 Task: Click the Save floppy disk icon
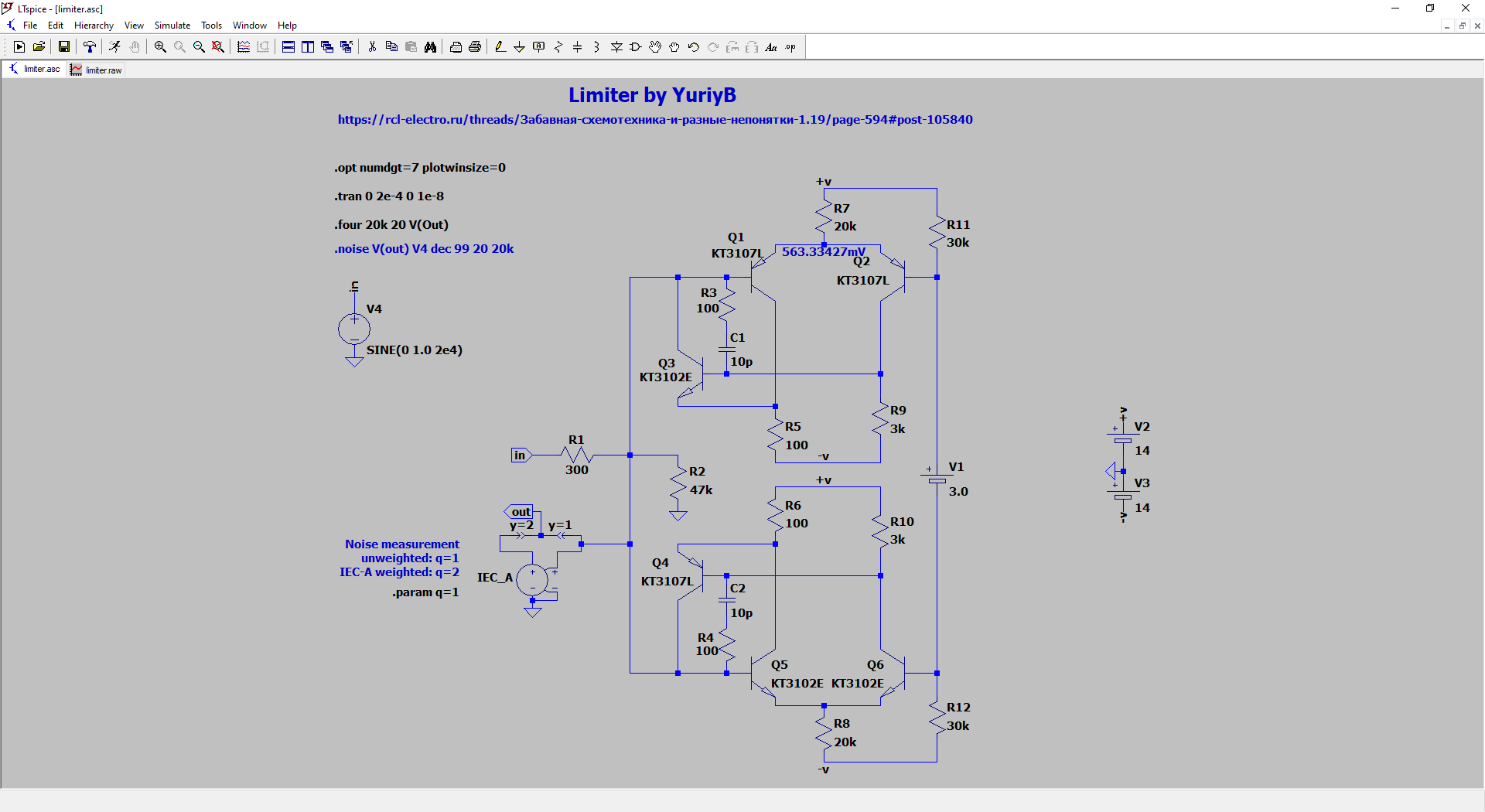(x=64, y=47)
